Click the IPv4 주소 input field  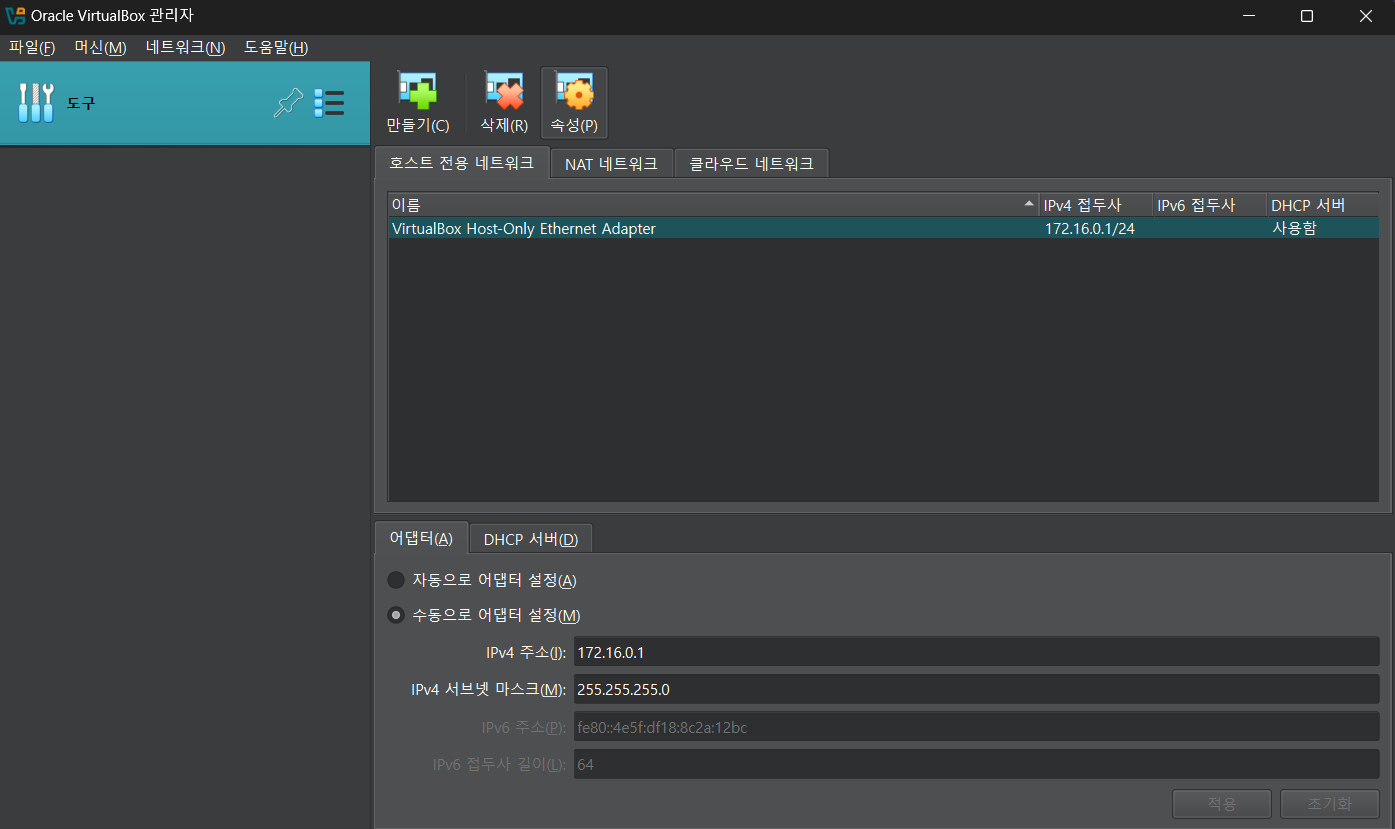(976, 652)
